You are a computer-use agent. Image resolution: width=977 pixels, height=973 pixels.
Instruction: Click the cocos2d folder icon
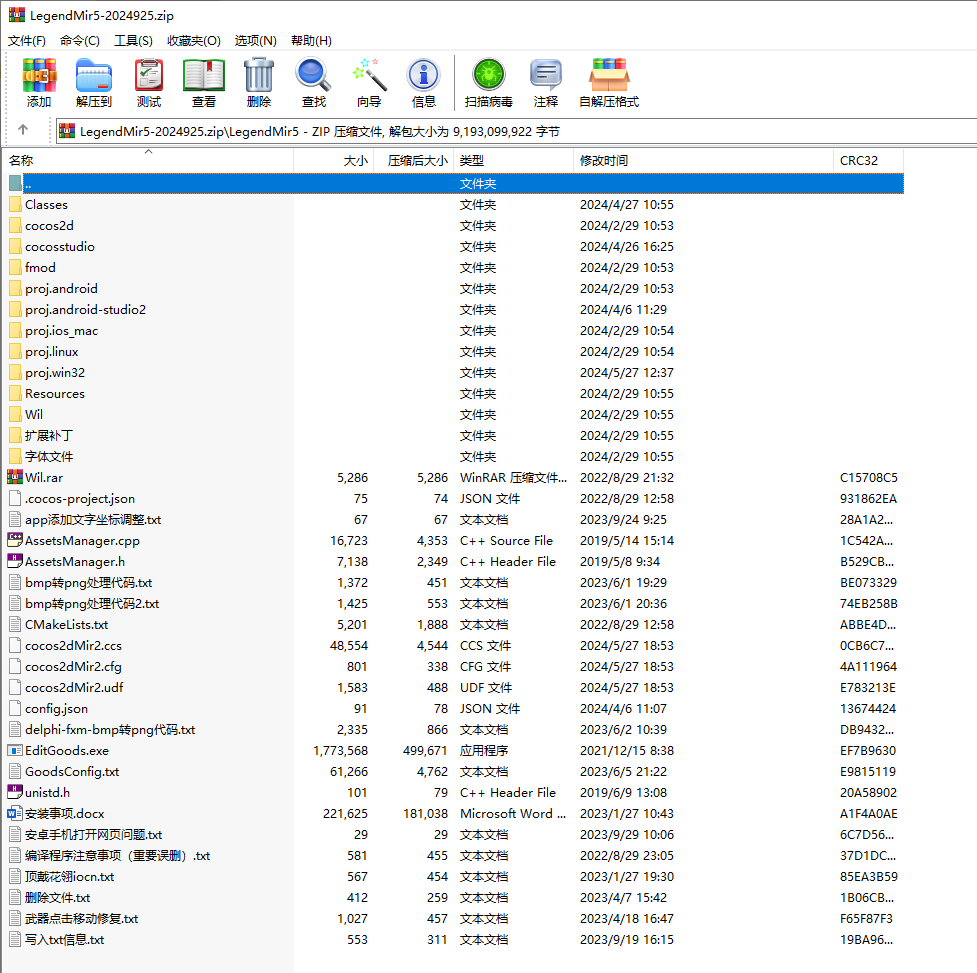pyautogui.click(x=16, y=225)
